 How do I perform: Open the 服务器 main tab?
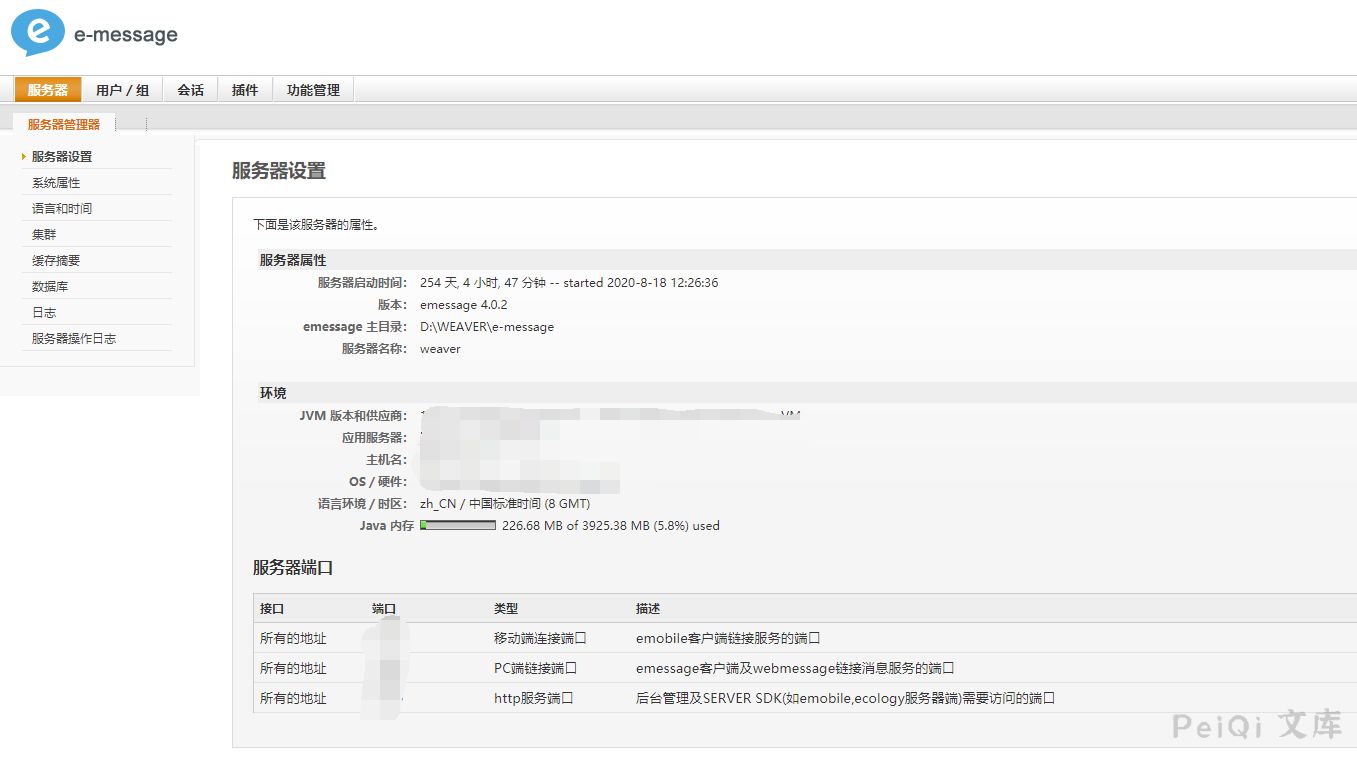pyautogui.click(x=48, y=90)
